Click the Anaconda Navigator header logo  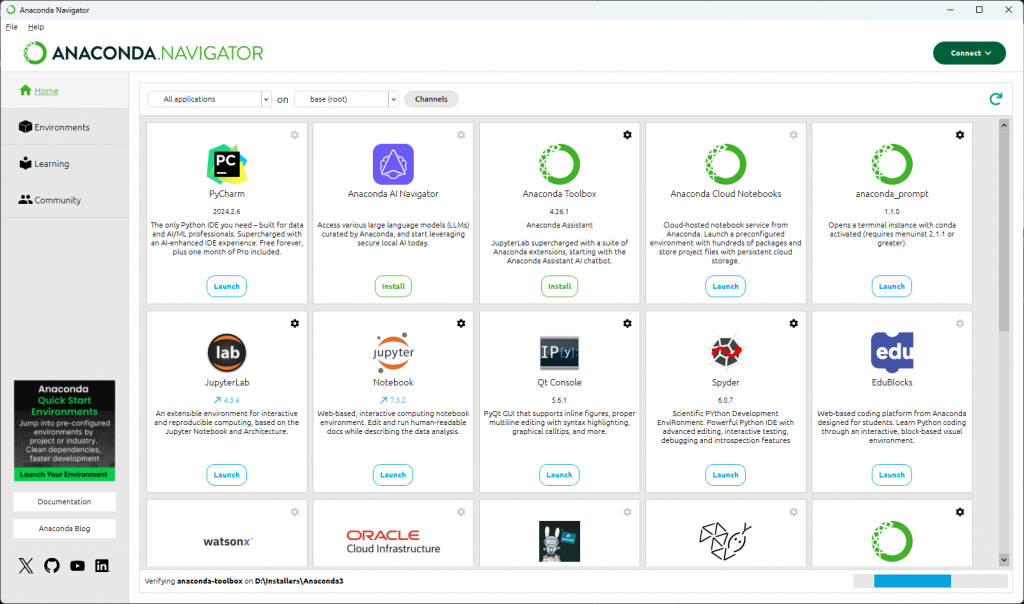click(x=143, y=53)
